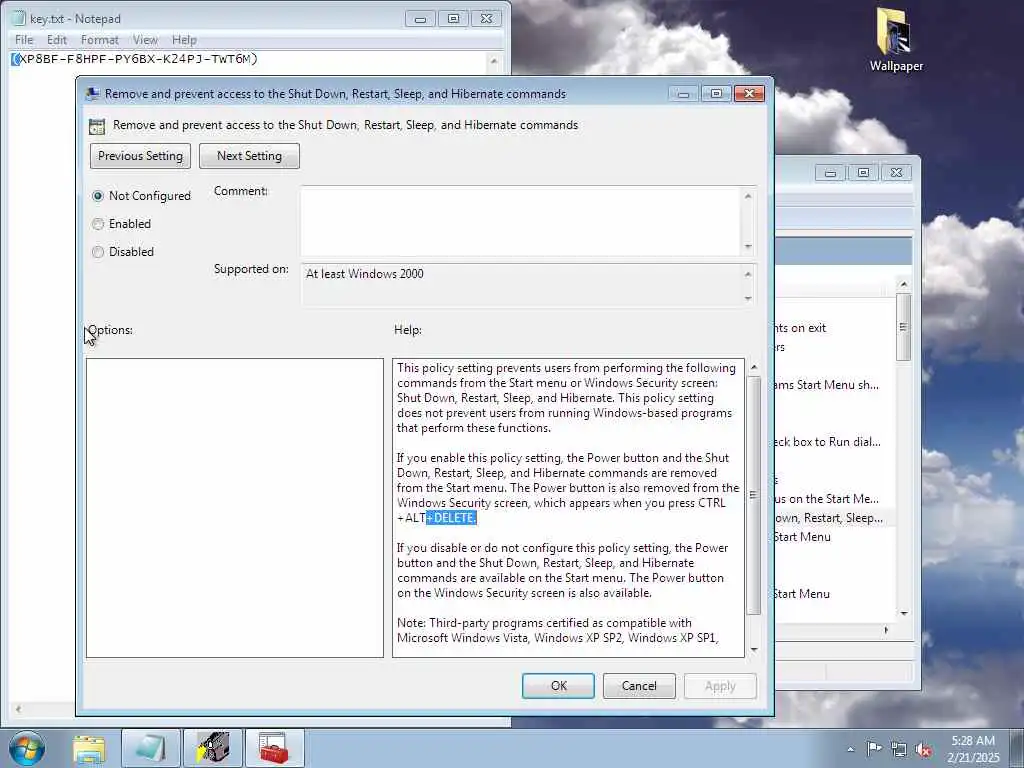Click the Options pane box
Screen dimensions: 1024x768
(x=234, y=507)
